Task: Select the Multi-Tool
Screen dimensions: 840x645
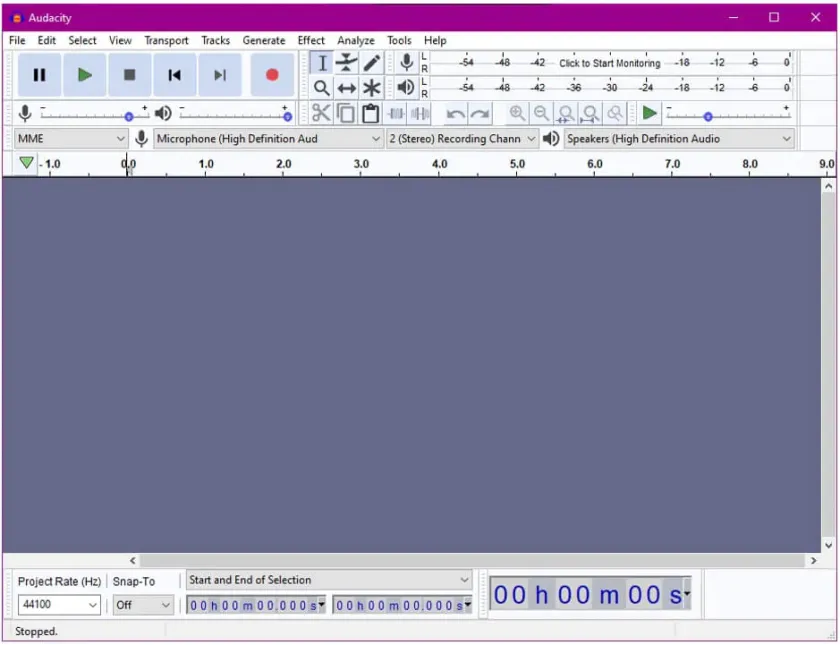Action: (x=372, y=87)
